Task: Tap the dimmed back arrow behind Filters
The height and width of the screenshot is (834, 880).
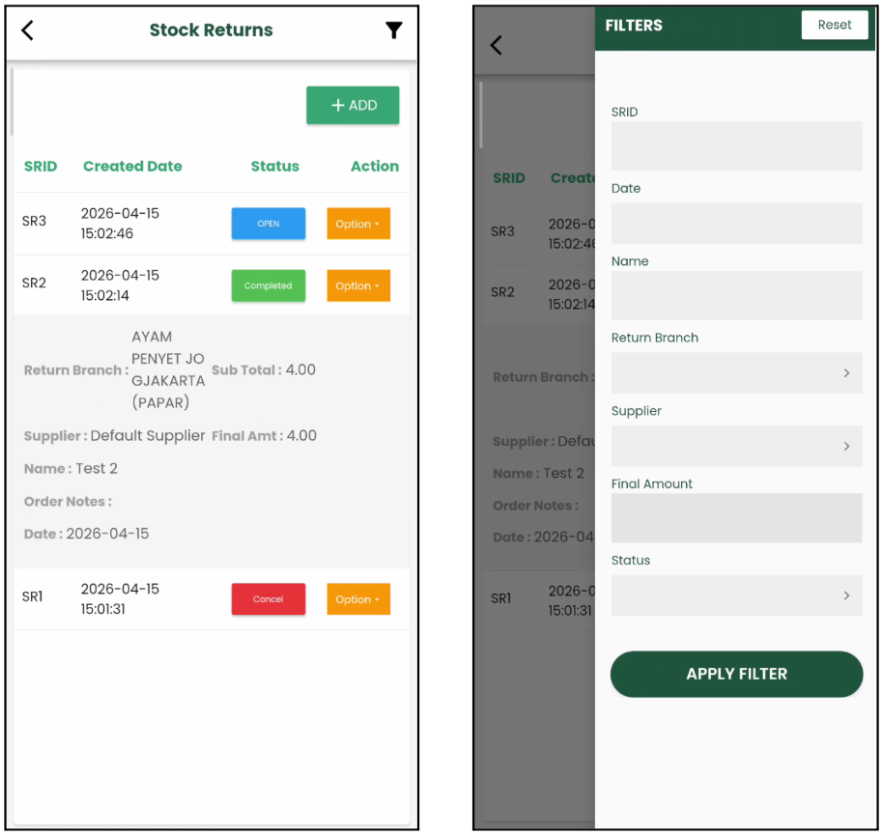Action: point(496,45)
